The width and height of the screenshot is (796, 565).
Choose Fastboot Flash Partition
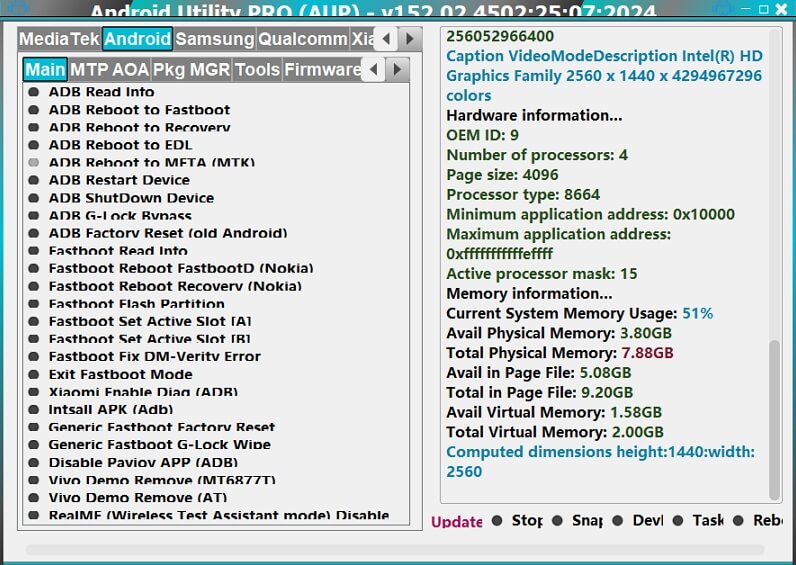tap(126, 304)
